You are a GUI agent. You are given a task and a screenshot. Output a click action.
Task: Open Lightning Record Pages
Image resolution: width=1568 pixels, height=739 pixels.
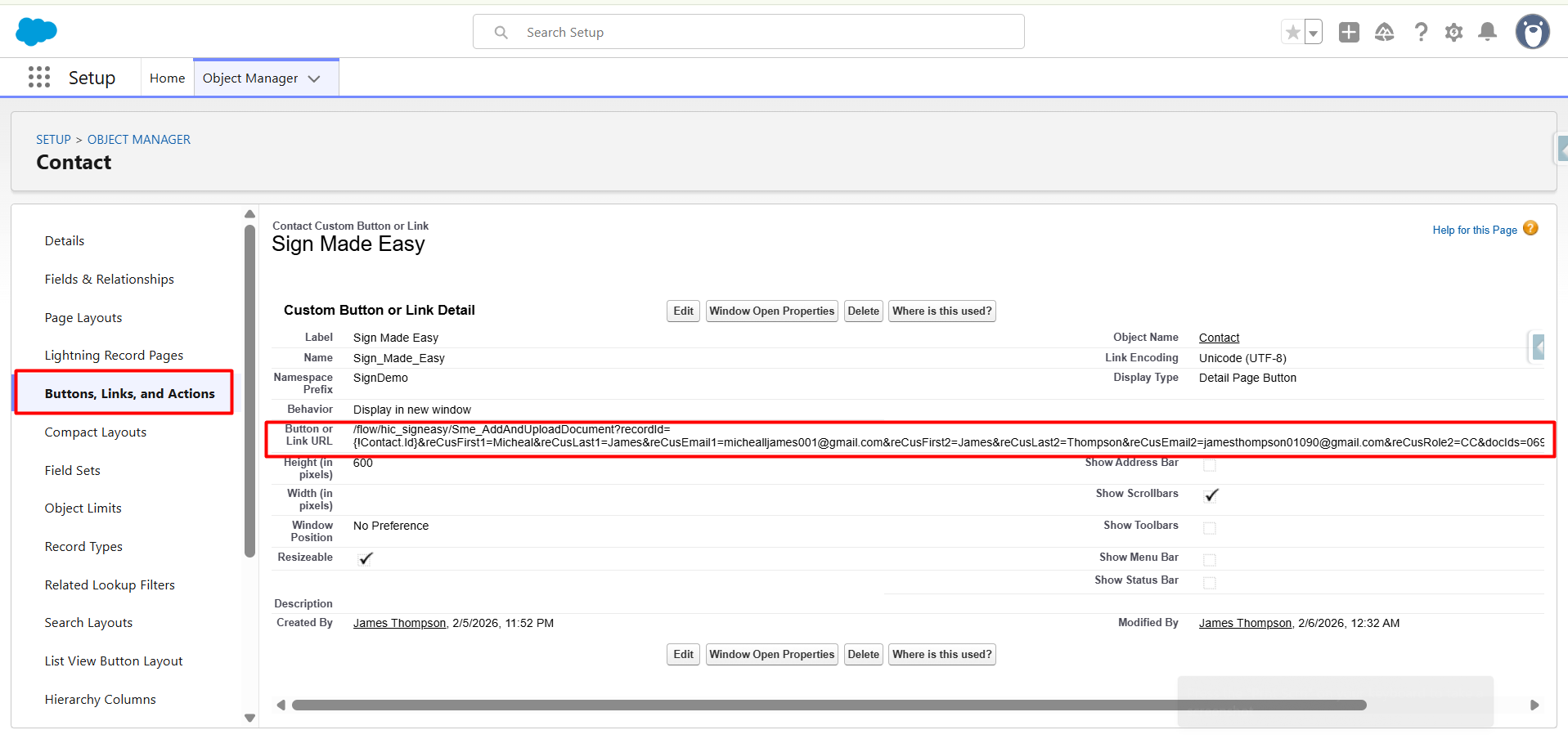tap(114, 356)
